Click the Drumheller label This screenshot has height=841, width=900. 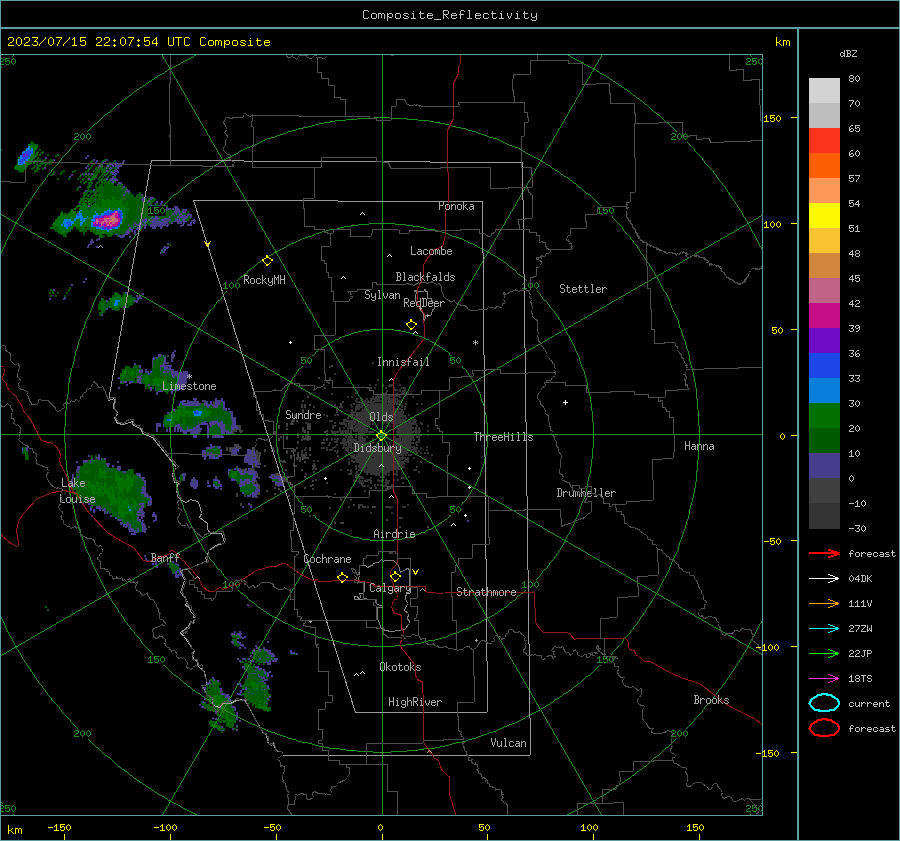586,493
